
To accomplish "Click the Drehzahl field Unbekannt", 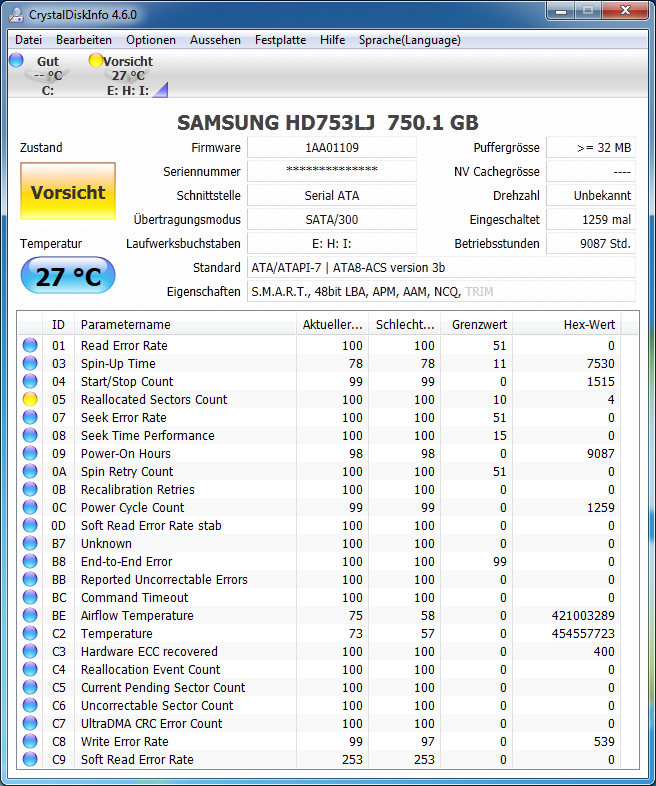I will pyautogui.click(x=591, y=195).
